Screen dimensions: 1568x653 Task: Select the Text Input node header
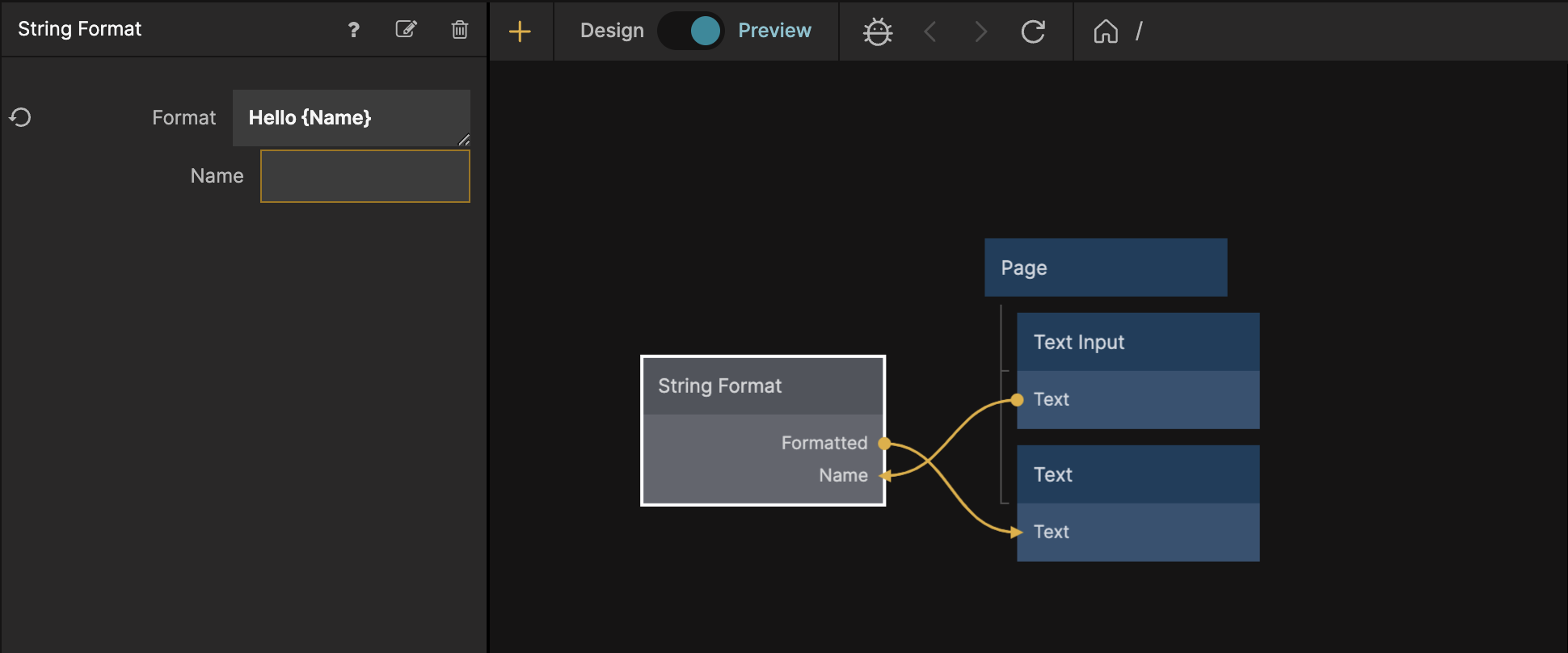tap(1137, 342)
